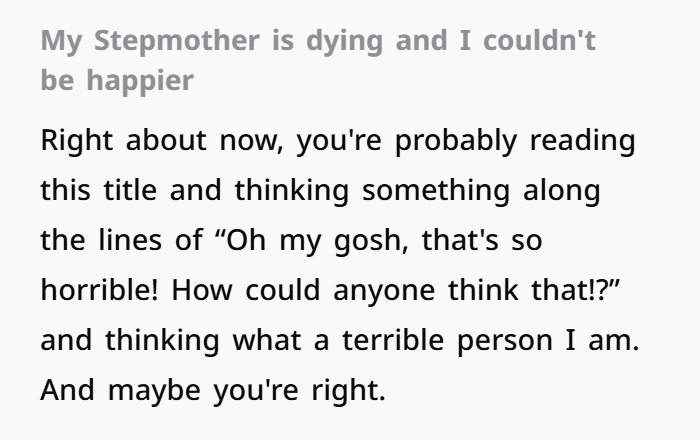The width and height of the screenshot is (700, 440).
Task: Click the word "reading" in the paragraph
Action: tap(583, 141)
